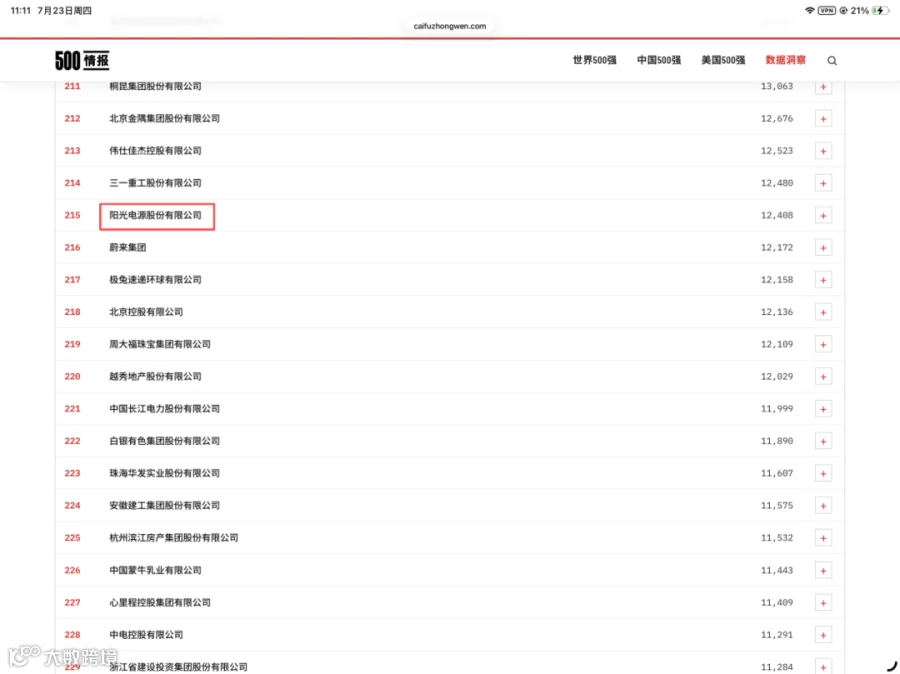Image resolution: width=900 pixels, height=674 pixels.
Task: Expand row 227 心里程控股 plus button
Action: point(823,603)
